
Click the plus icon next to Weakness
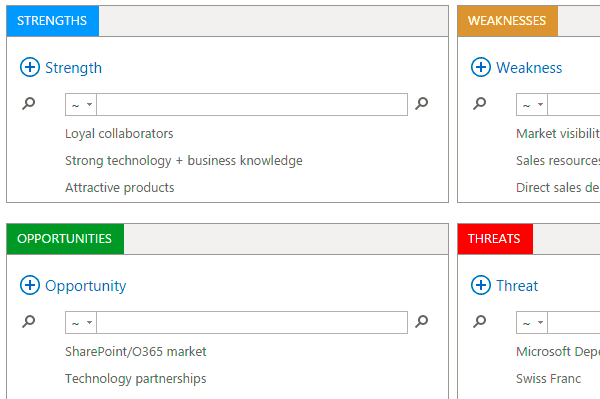point(481,67)
